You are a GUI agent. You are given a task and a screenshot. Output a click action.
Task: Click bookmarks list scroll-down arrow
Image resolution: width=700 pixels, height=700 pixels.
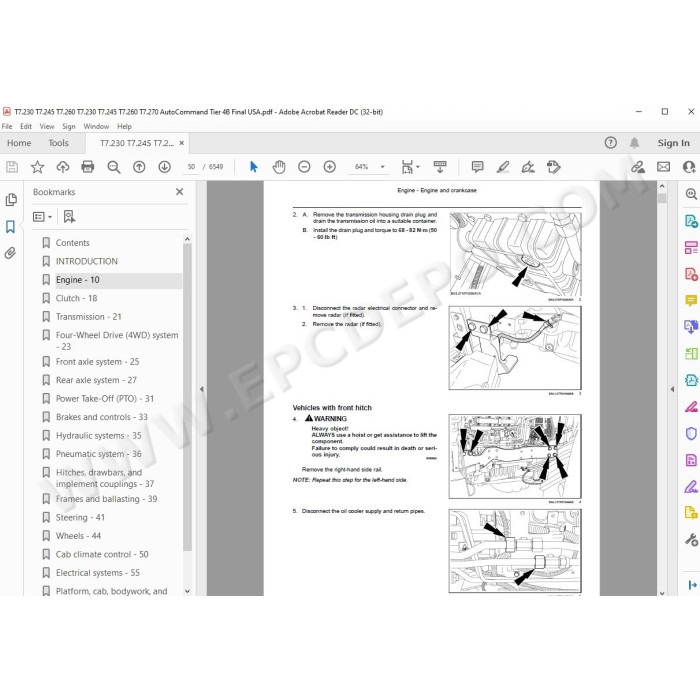pyautogui.click(x=187, y=591)
